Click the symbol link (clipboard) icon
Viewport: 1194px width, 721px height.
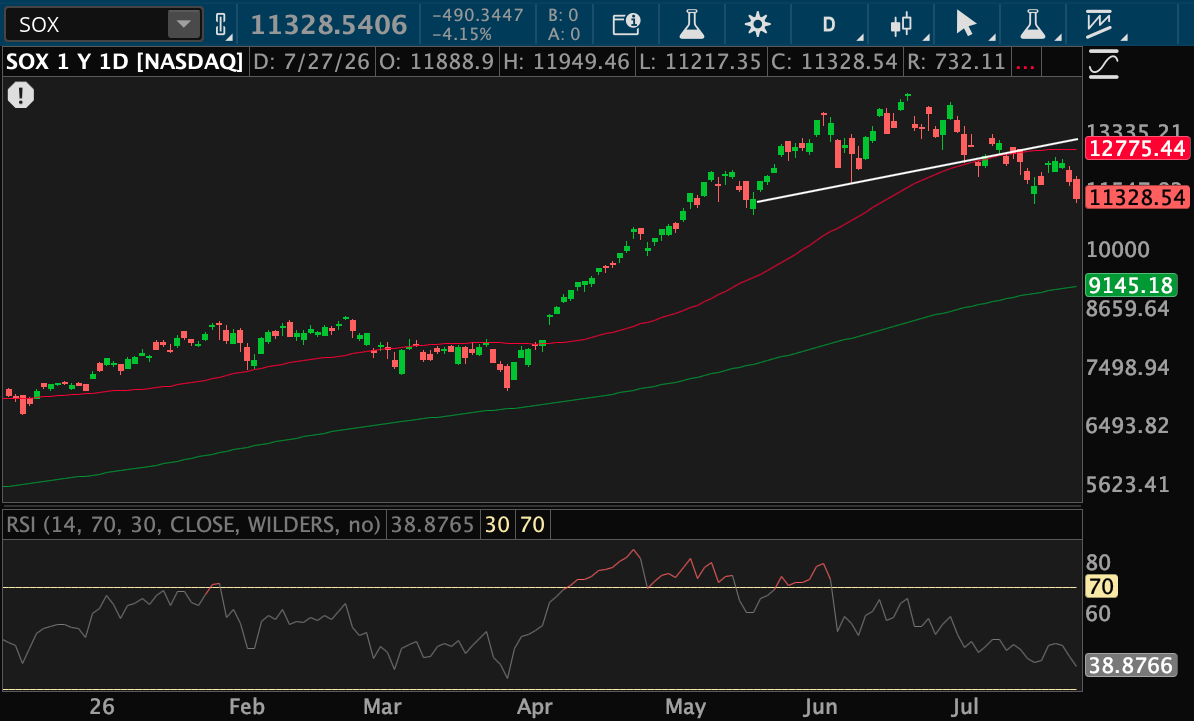pos(221,24)
